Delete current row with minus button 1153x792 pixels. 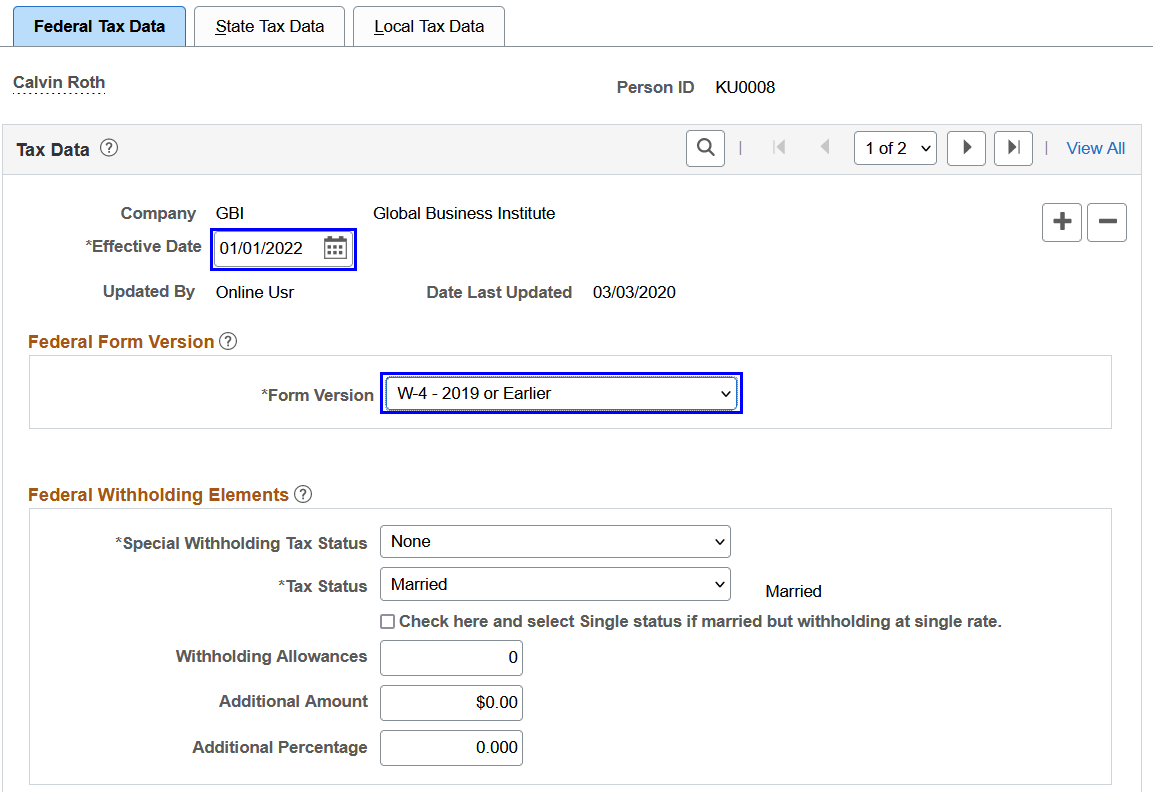click(x=1107, y=222)
